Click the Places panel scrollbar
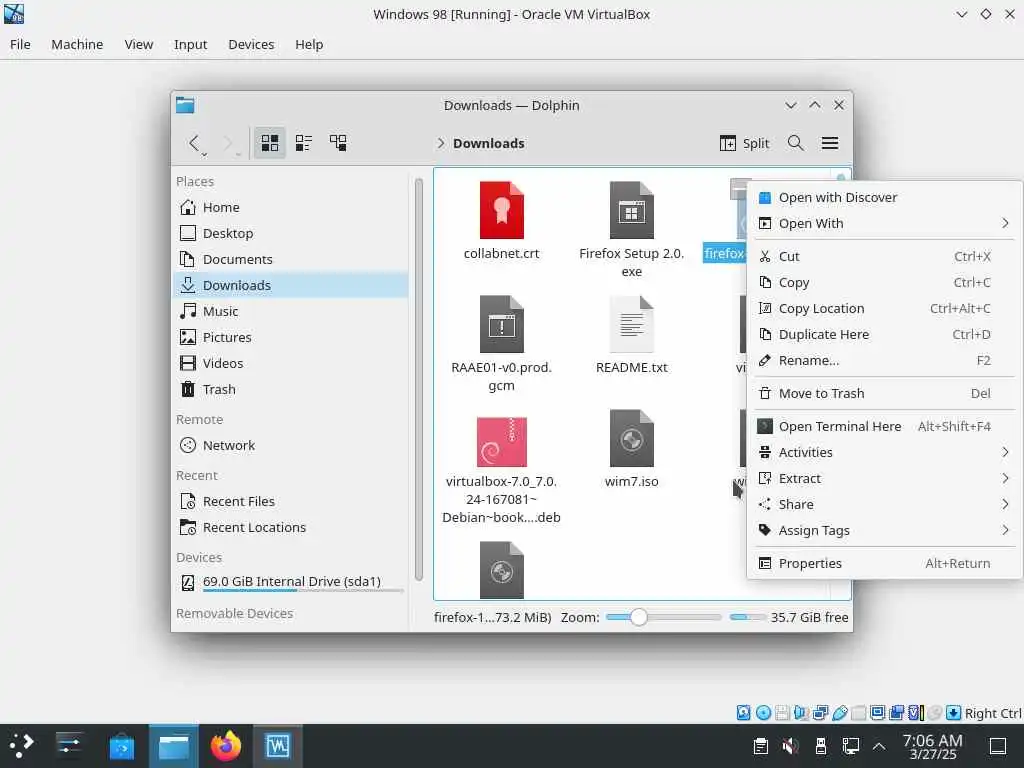Screen dimensions: 1024x768 pyautogui.click(x=419, y=379)
